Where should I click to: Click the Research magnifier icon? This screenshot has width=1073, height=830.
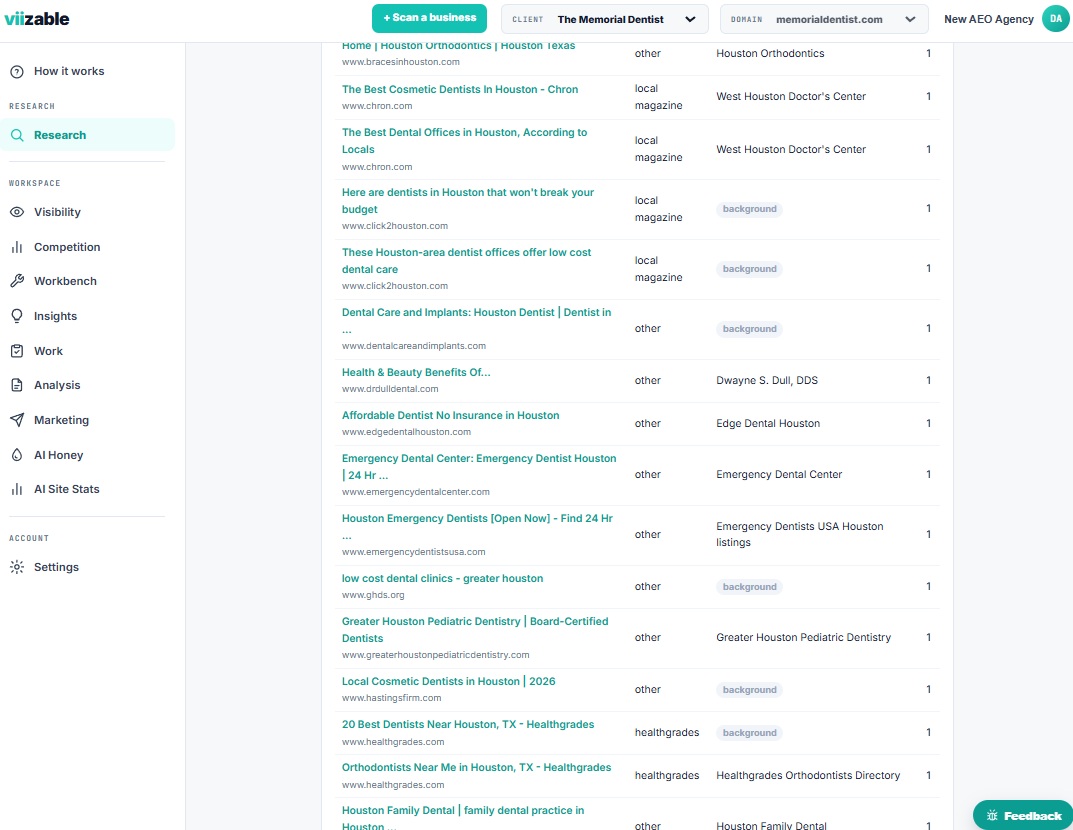[x=17, y=135]
